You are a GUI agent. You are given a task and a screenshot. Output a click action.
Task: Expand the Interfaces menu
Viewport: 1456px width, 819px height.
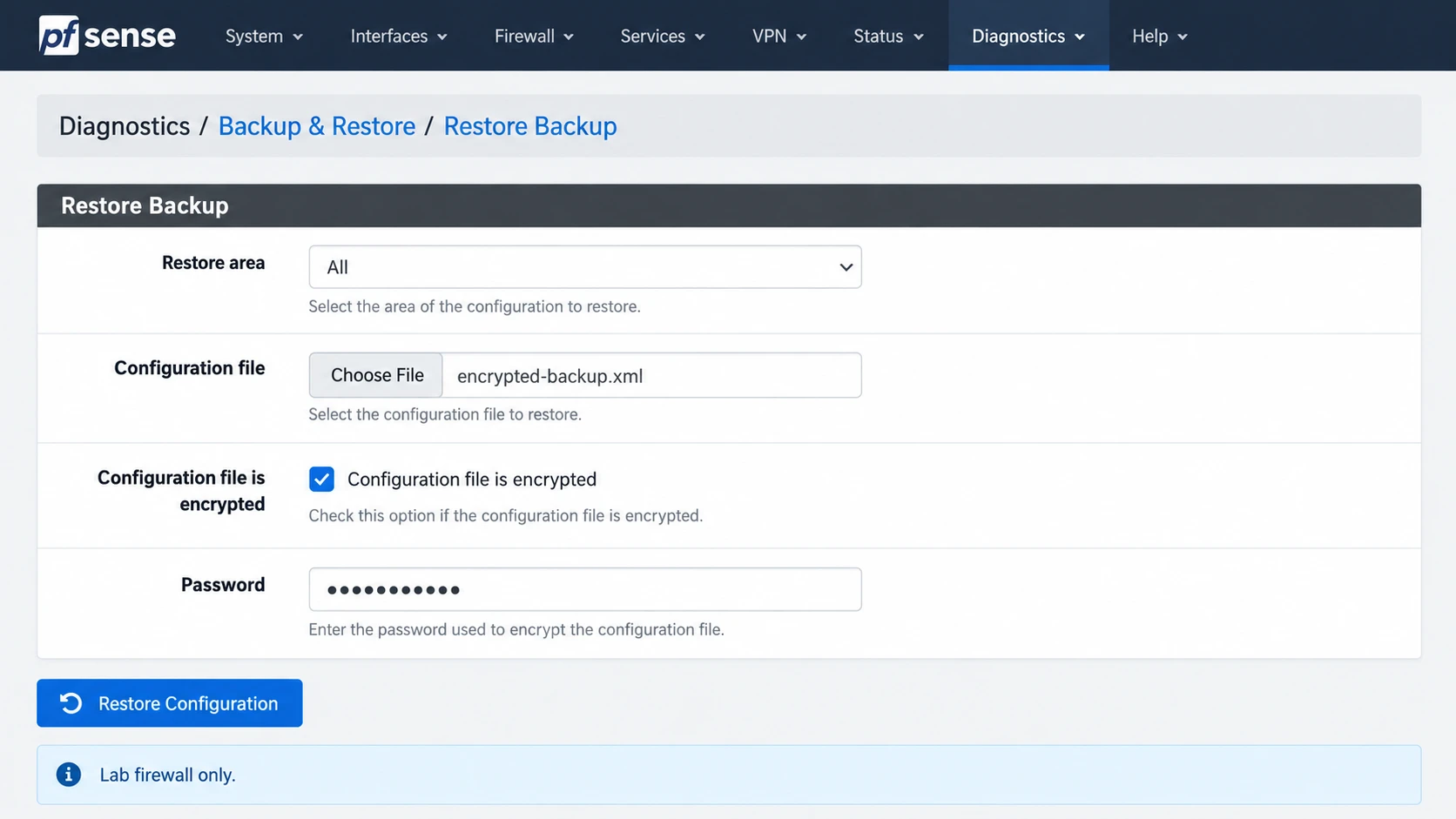coord(399,36)
